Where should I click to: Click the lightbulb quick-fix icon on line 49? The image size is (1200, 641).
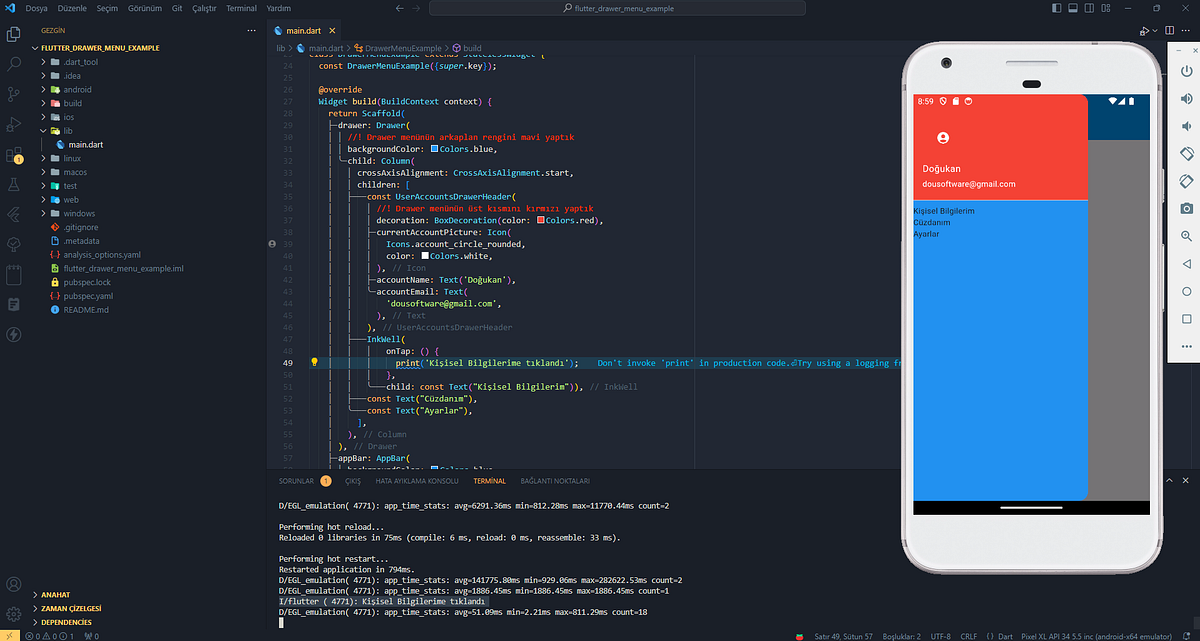pyautogui.click(x=315, y=362)
